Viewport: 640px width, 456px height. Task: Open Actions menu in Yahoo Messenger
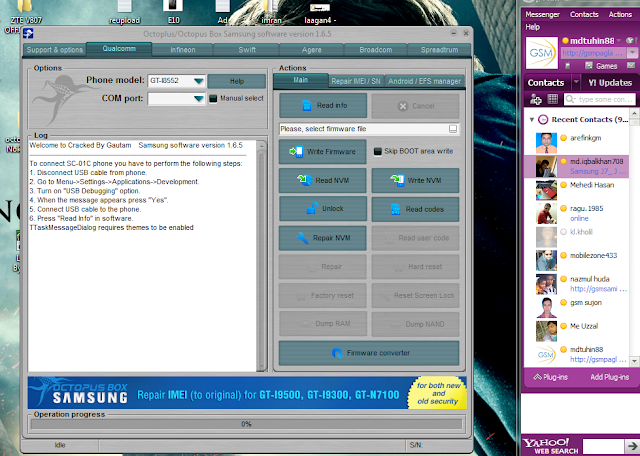[x=620, y=14]
